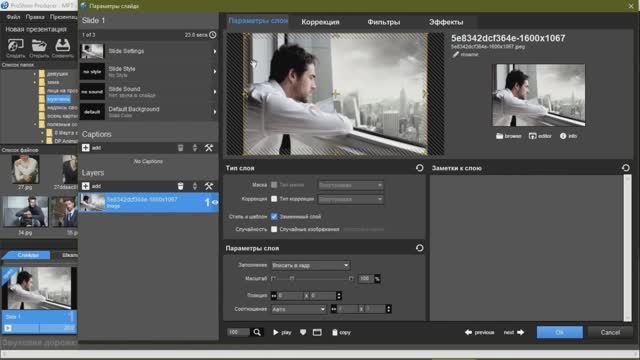Viewport: 640px width, 360px height.
Task: Reset the Заметки к слою section
Action: 625,168
